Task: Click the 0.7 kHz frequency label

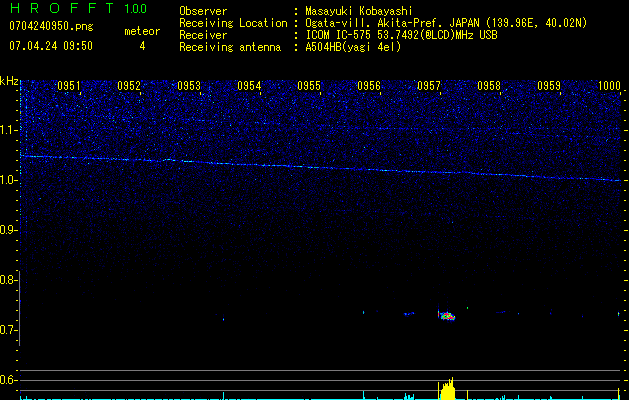Action: [8, 330]
